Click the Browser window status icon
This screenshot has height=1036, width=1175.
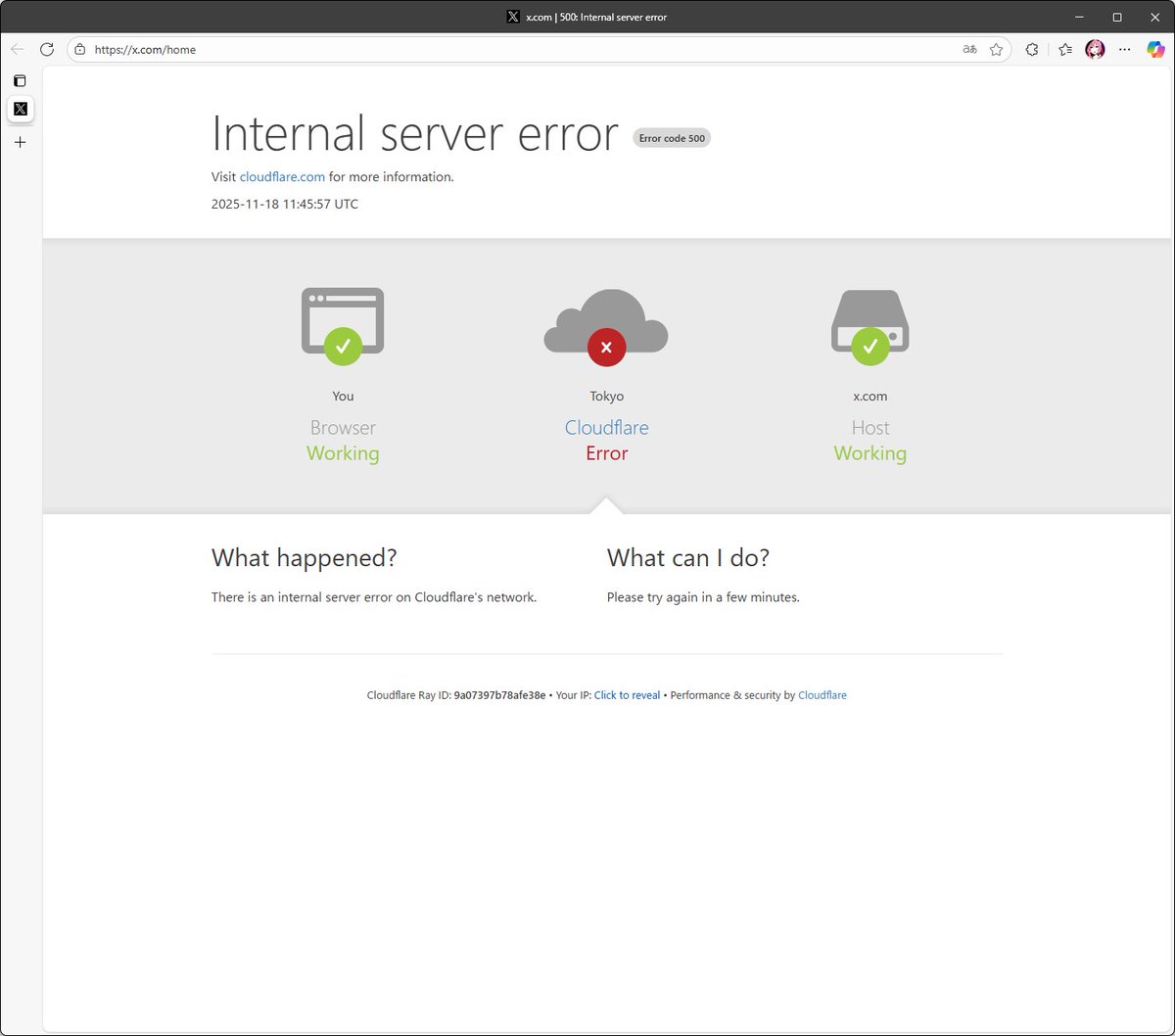click(x=343, y=326)
